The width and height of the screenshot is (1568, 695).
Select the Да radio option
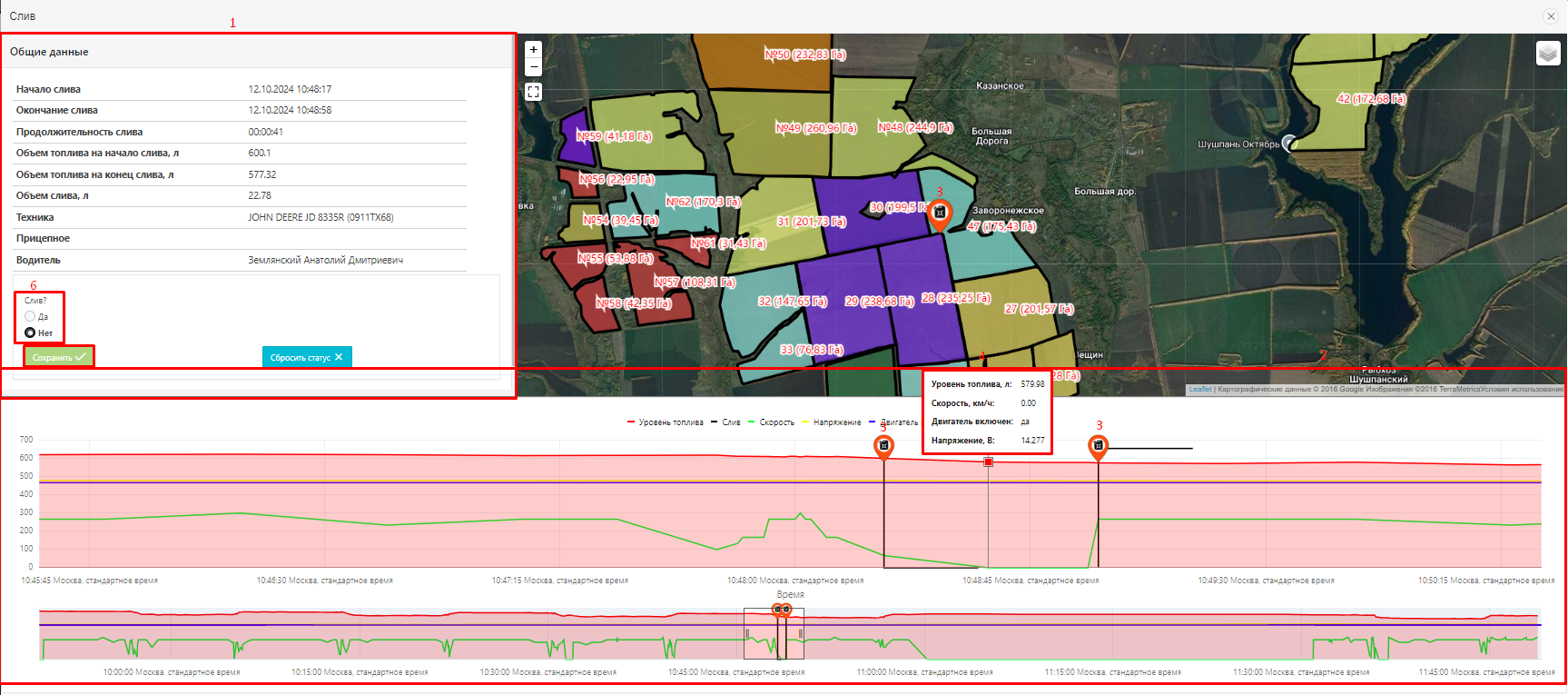coord(30,316)
